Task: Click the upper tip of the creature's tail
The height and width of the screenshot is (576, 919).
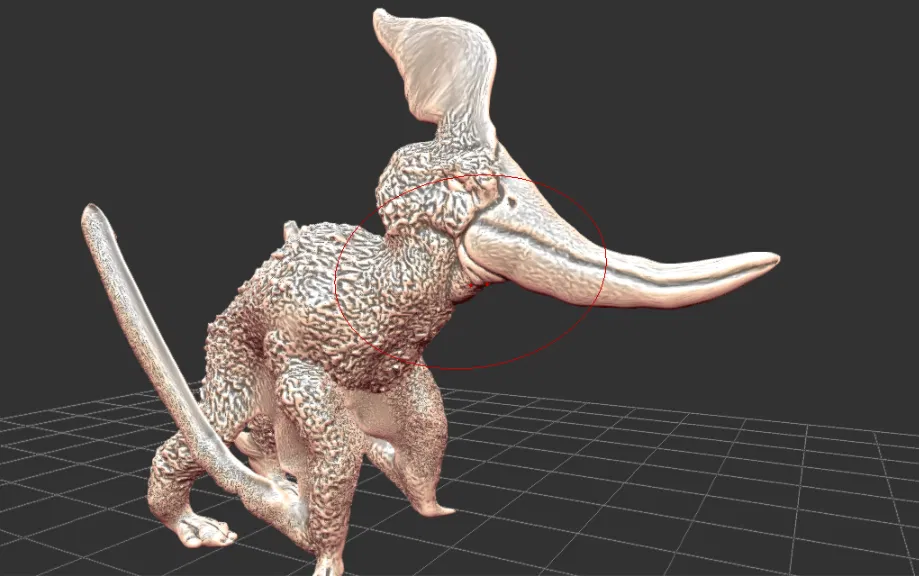Action: pos(93,212)
